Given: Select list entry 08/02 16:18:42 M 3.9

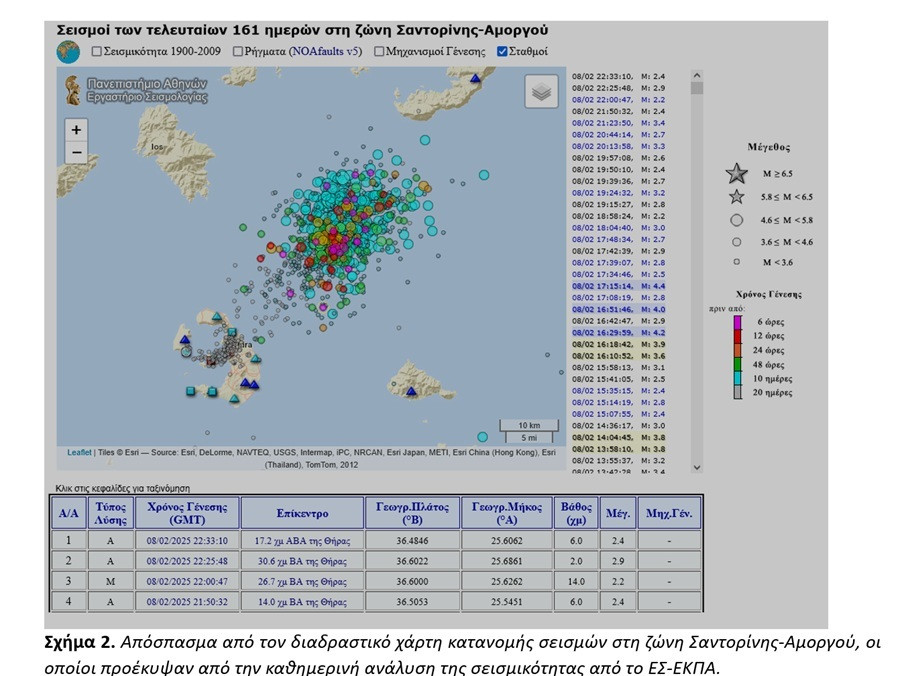Looking at the screenshot, I should click(619, 344).
